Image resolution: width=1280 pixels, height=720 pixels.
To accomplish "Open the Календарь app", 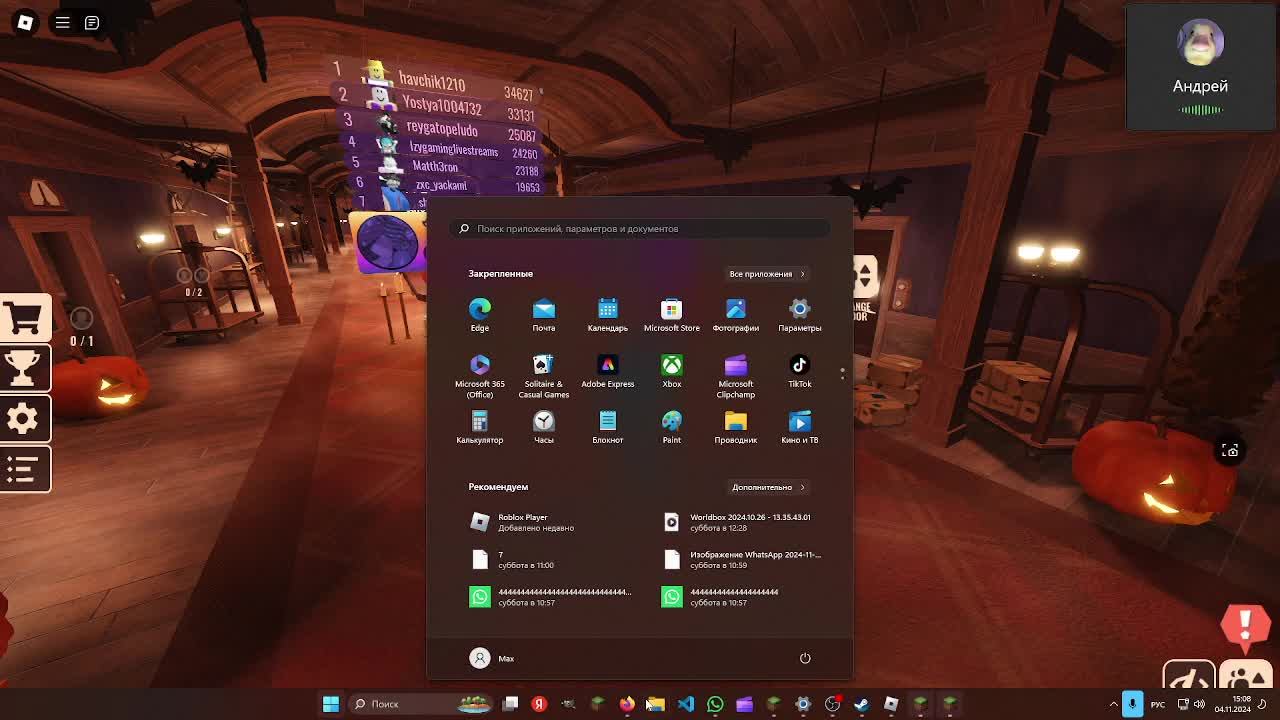I will point(608,314).
